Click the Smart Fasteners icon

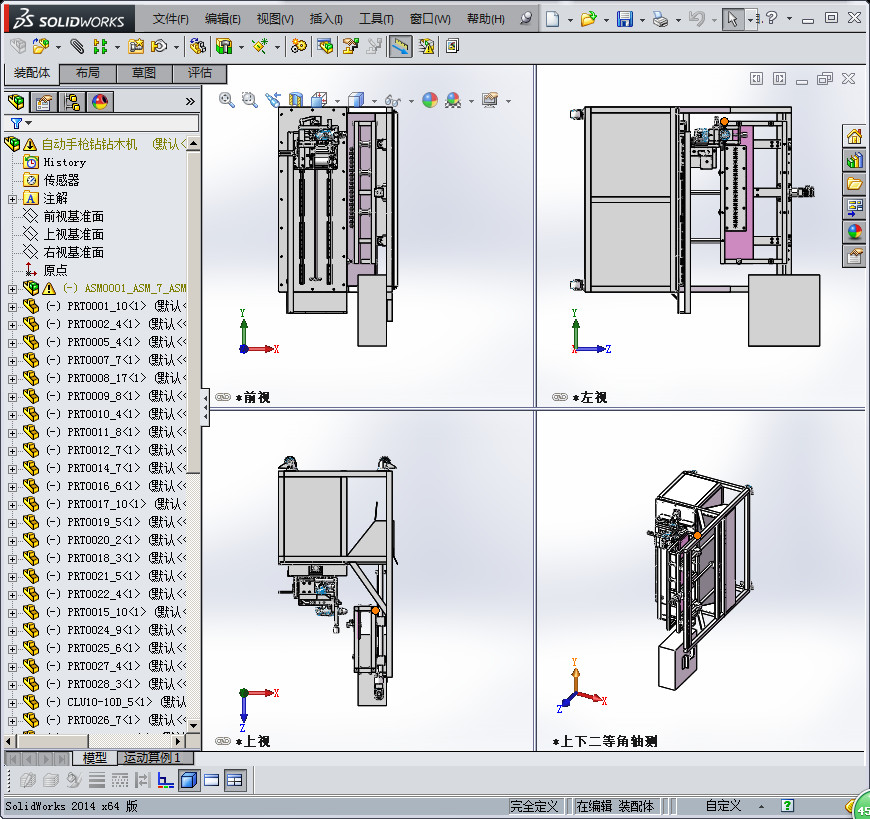tap(136, 46)
